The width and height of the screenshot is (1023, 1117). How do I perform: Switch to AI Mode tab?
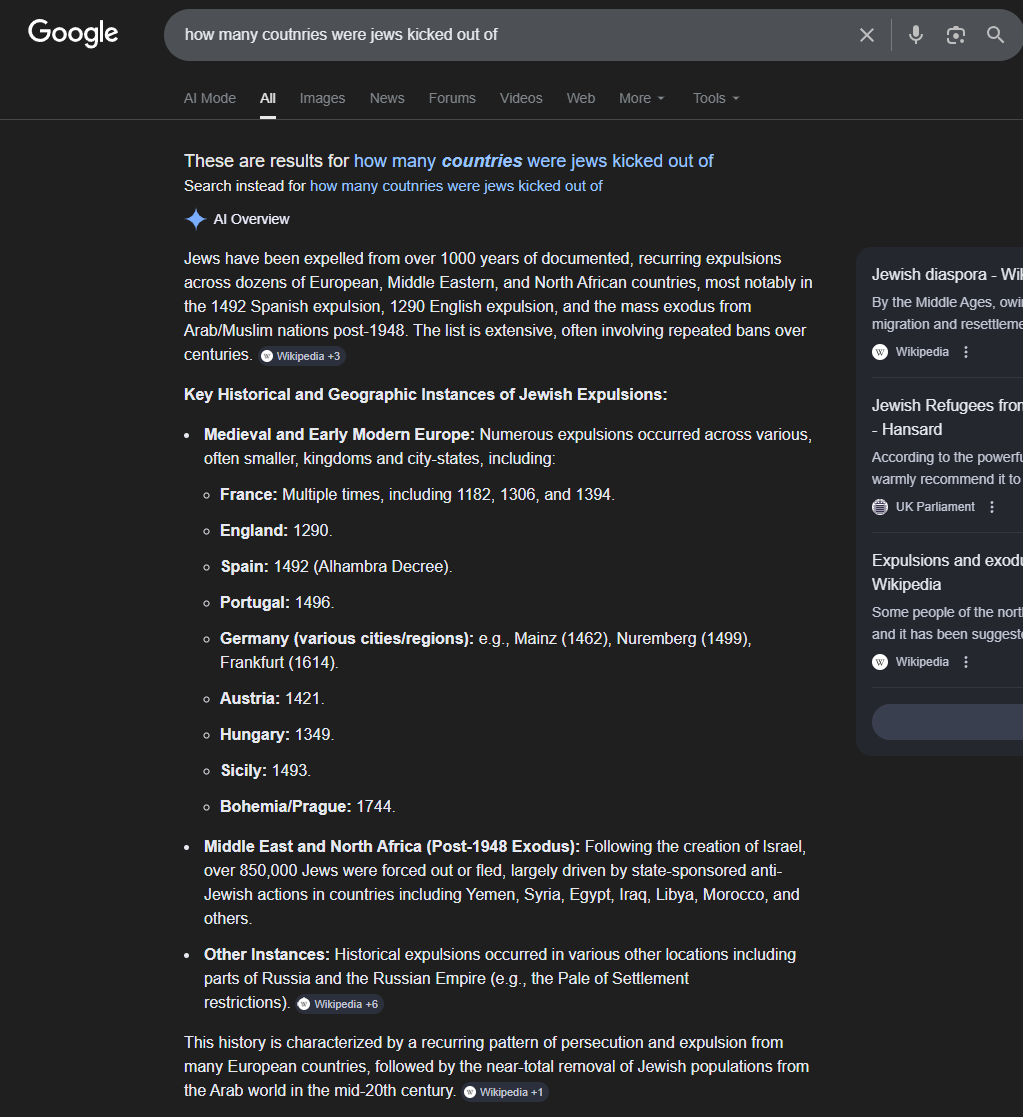click(209, 98)
